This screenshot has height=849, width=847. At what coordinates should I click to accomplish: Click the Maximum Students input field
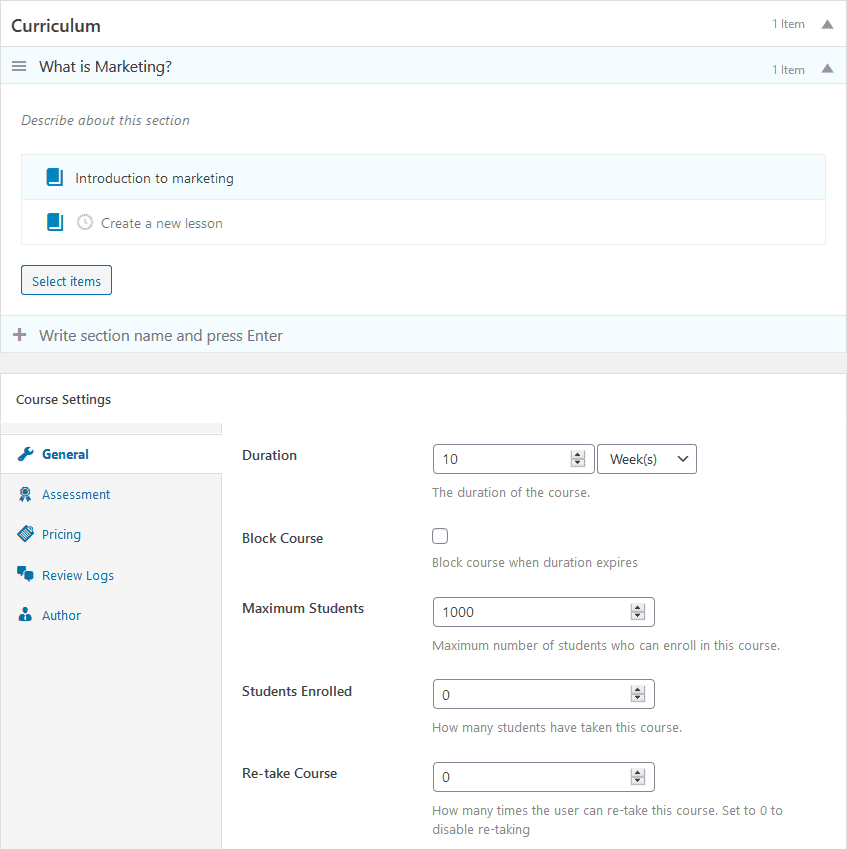pos(530,612)
